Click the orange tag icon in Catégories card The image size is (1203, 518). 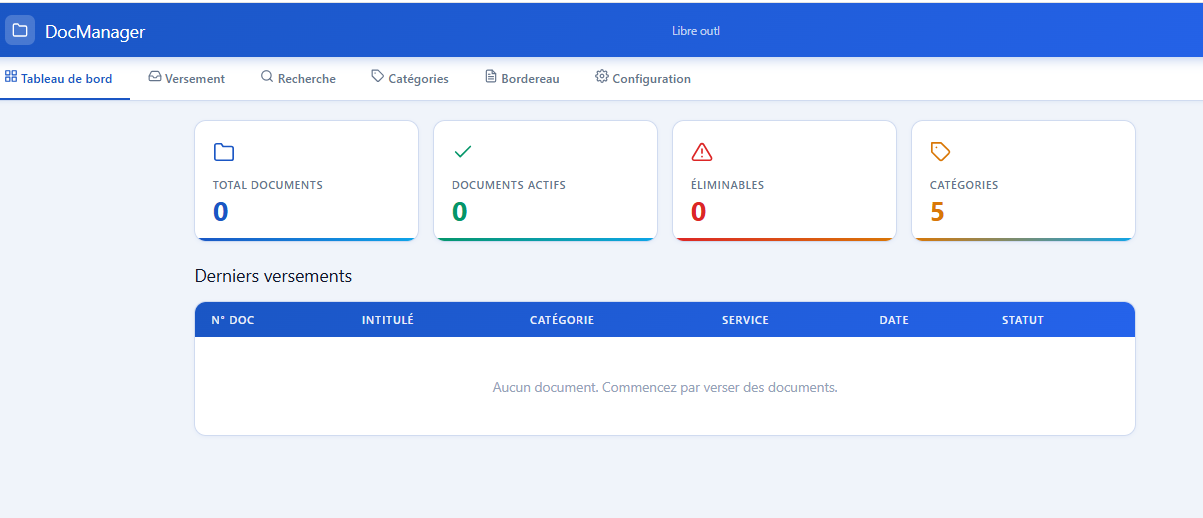tap(941, 152)
